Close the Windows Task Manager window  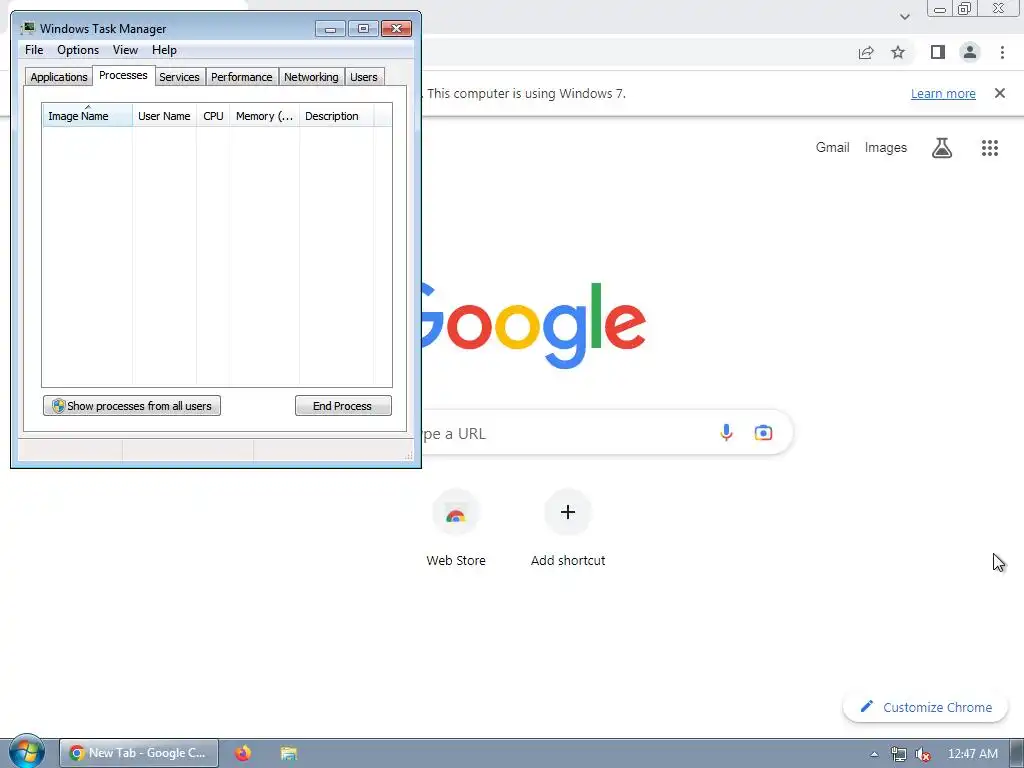396,29
